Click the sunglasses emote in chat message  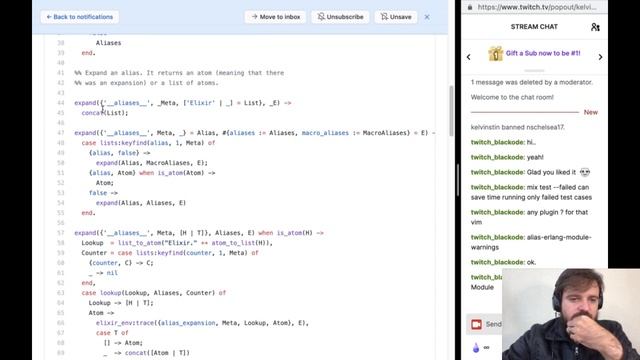585,172
